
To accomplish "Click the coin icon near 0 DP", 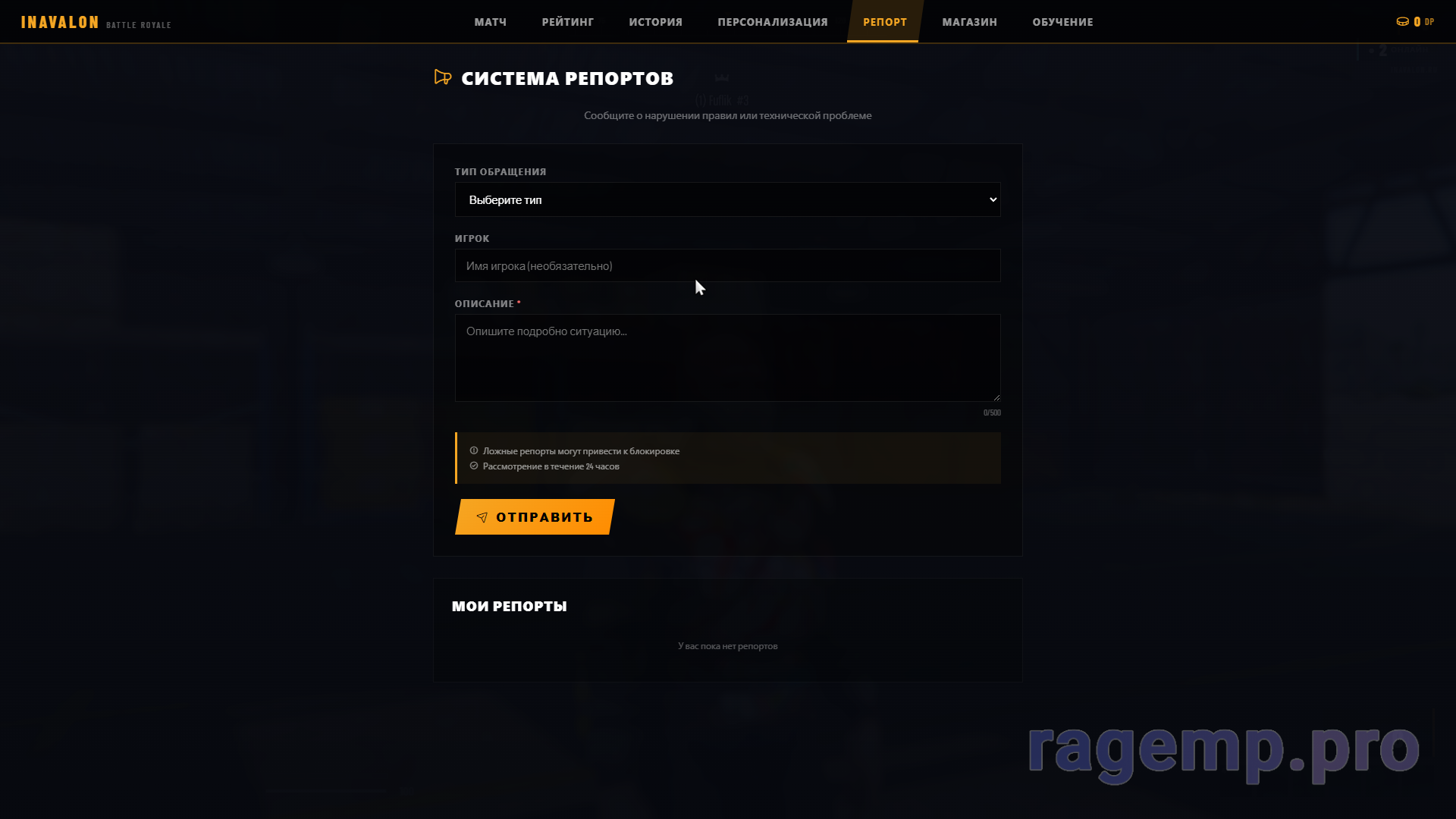I will pos(1402,22).
